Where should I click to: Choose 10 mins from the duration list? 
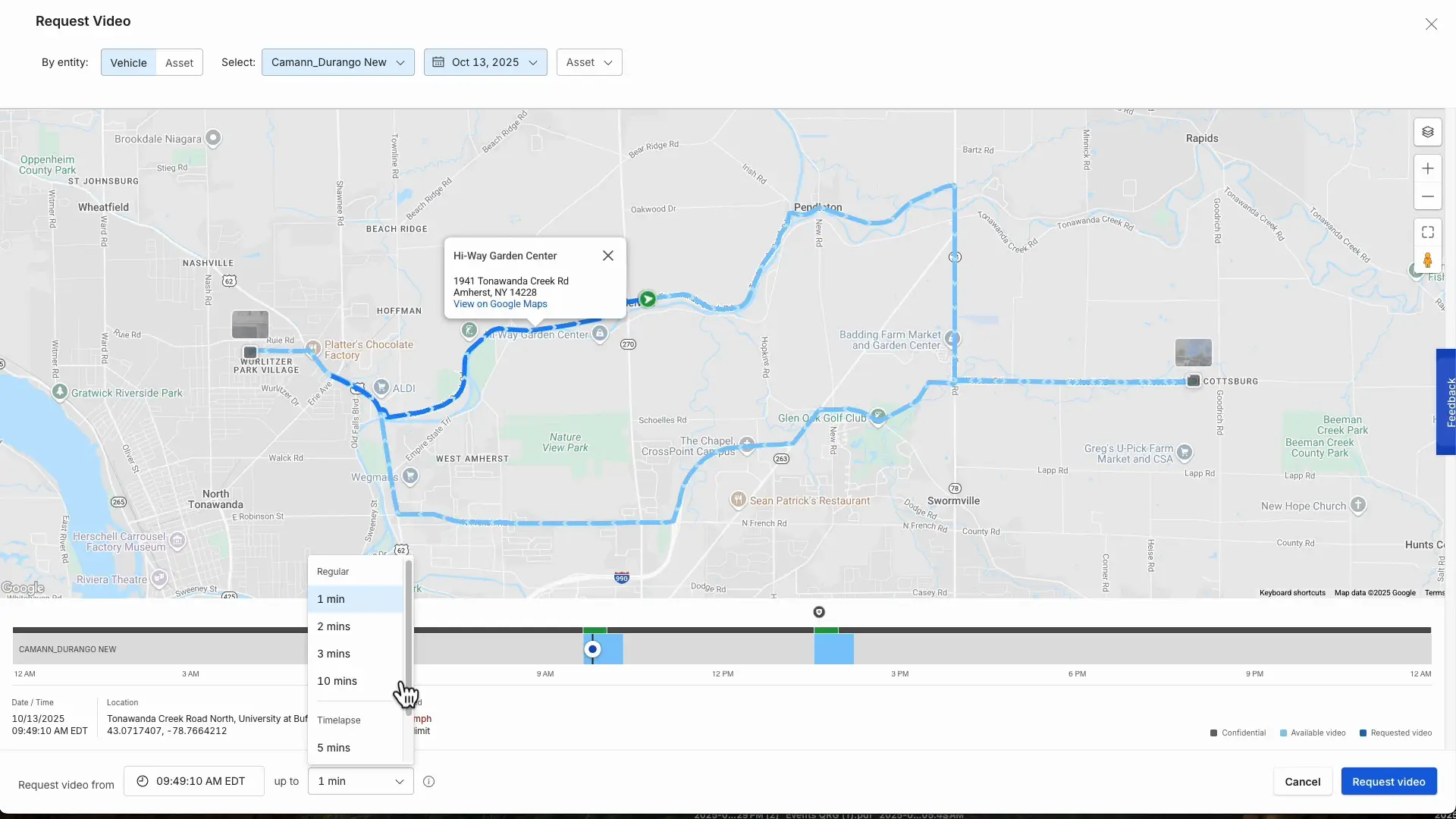337,681
